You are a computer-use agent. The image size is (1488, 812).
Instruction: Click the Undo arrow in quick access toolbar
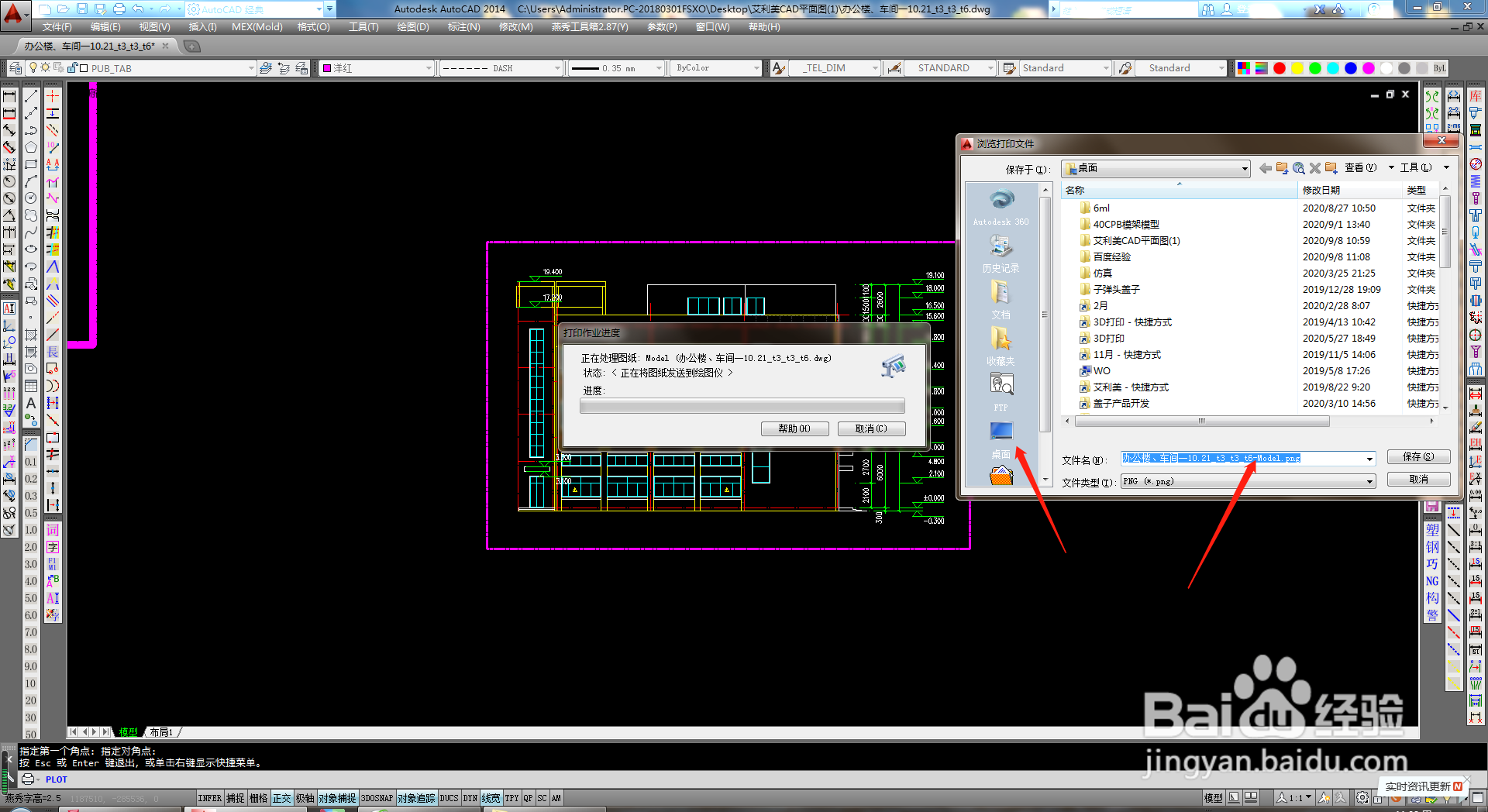(137, 9)
